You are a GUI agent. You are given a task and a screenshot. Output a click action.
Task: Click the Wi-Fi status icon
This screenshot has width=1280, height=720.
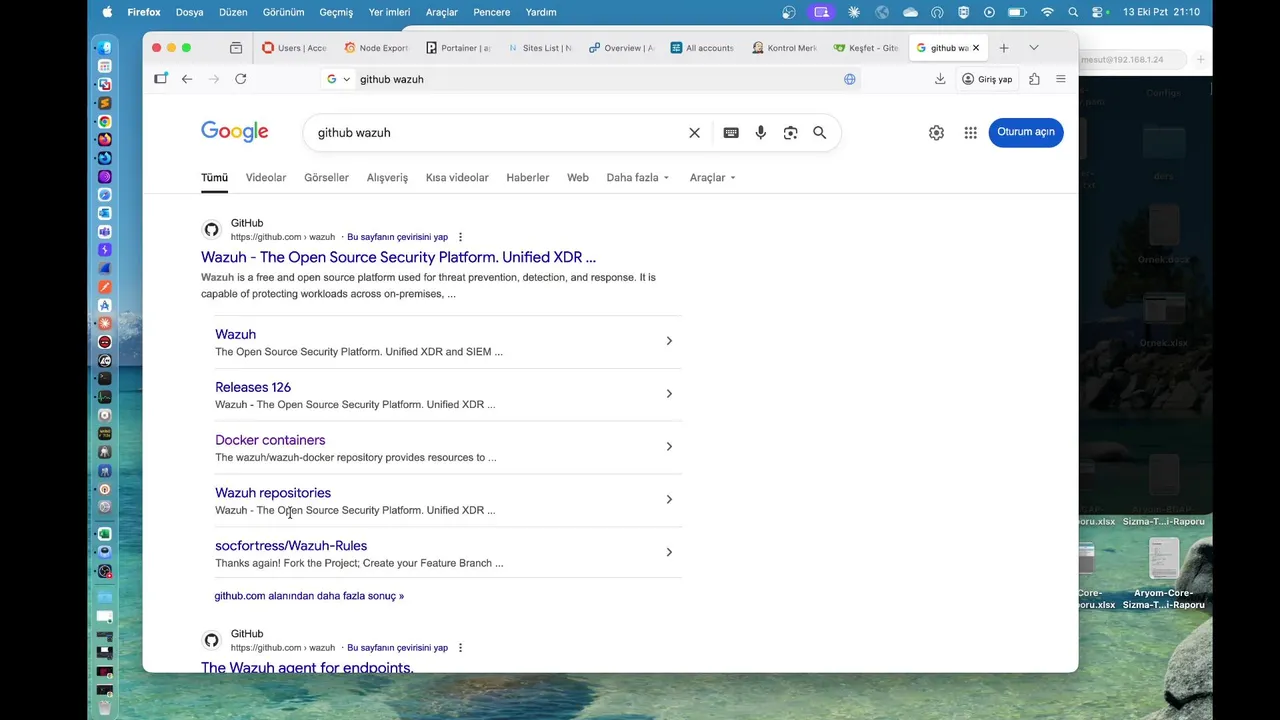(1047, 12)
